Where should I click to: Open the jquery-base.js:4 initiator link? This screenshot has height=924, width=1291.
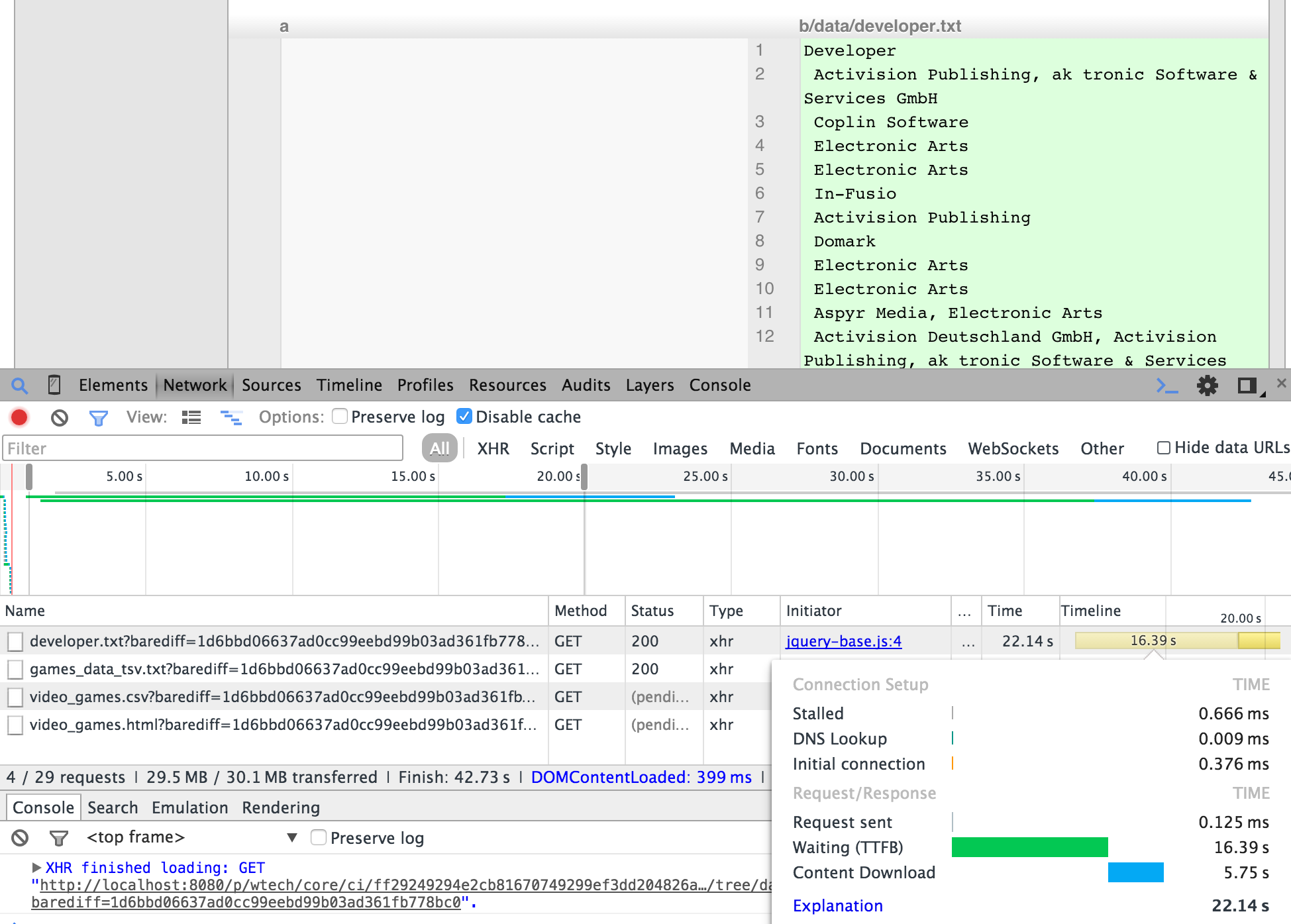click(843, 641)
